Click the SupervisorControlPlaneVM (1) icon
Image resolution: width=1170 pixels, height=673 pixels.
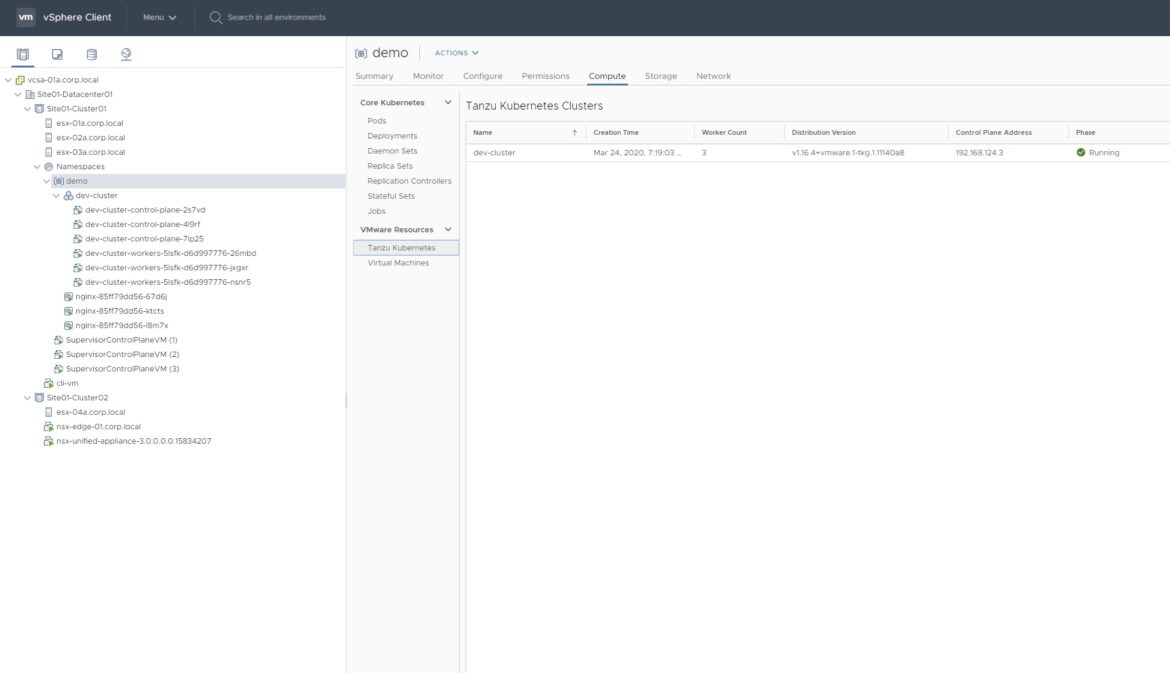58,339
